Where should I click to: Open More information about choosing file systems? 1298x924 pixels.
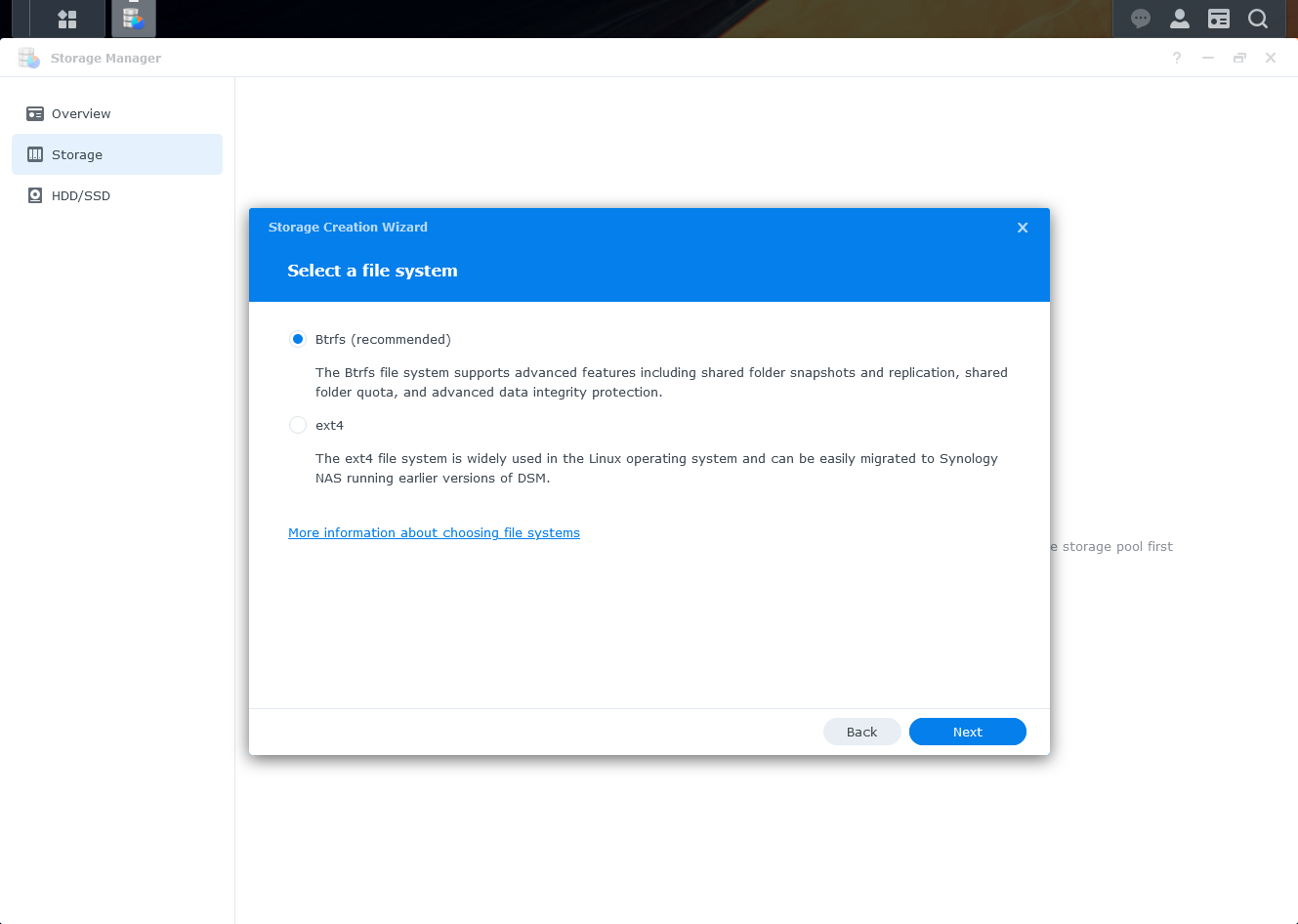click(434, 532)
